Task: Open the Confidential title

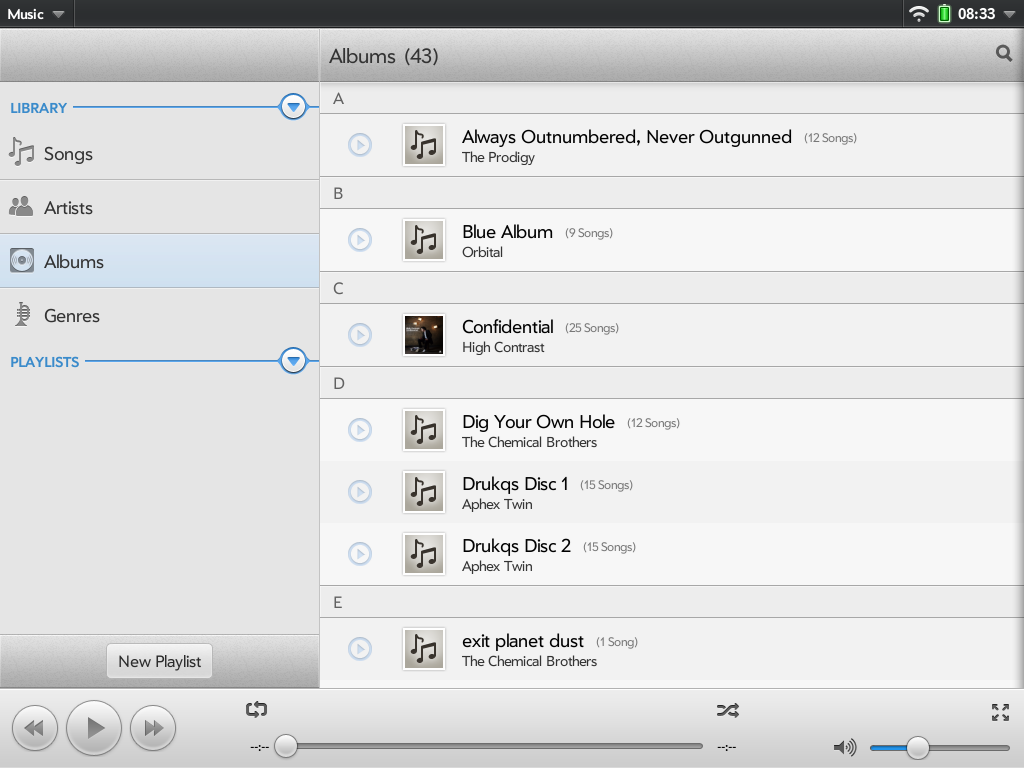Action: point(507,327)
